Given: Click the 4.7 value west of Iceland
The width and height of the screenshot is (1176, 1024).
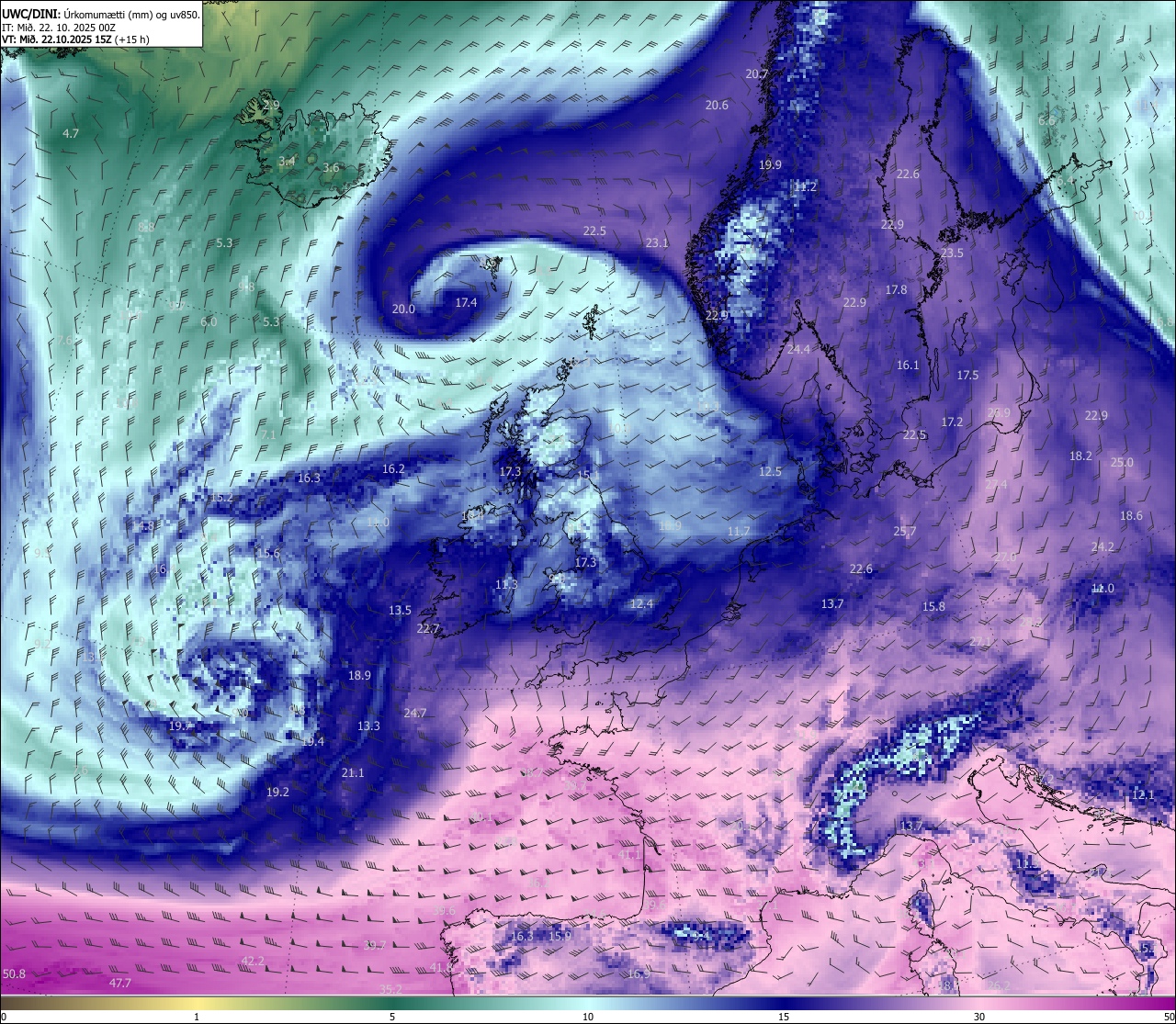Looking at the screenshot, I should (71, 134).
